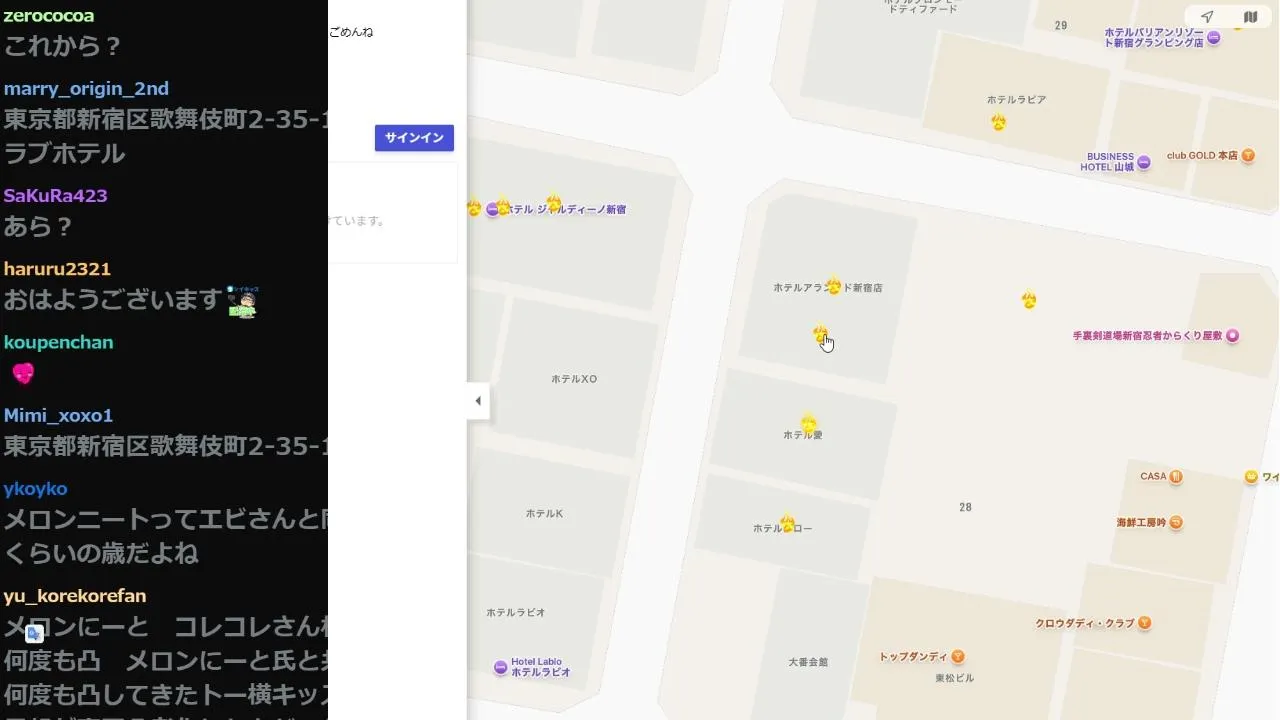Image resolution: width=1280 pixels, height=720 pixels.
Task: Open 海鮮工房吟 restaurant pin
Action: click(1176, 522)
